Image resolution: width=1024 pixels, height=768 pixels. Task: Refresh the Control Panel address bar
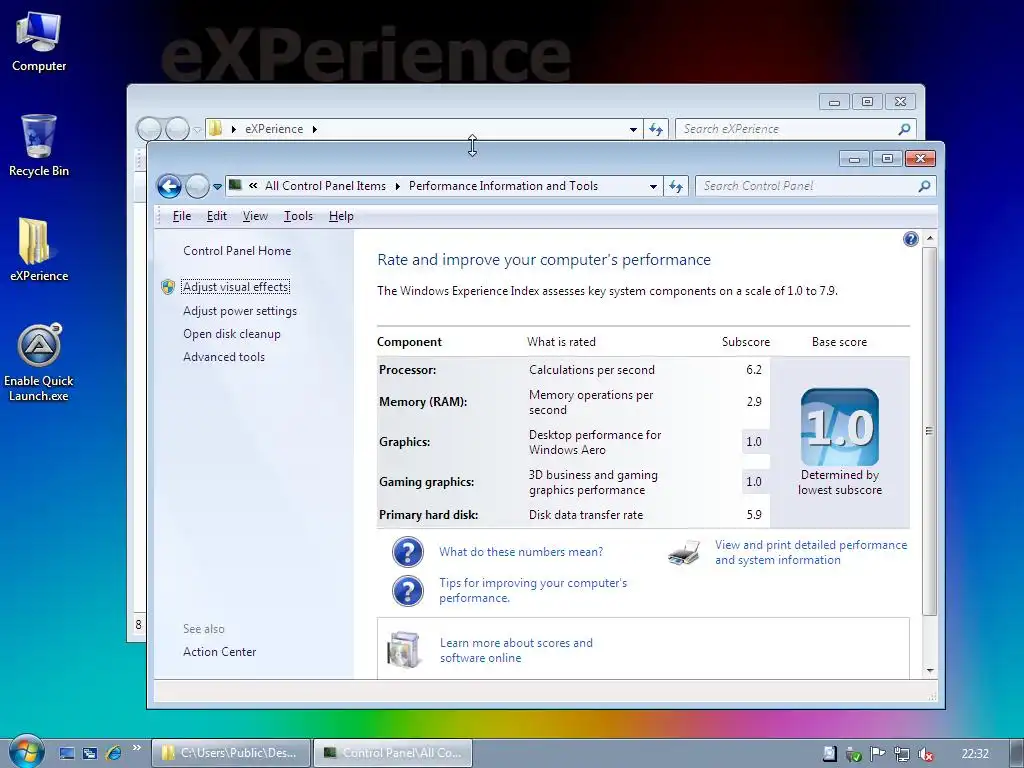[676, 186]
